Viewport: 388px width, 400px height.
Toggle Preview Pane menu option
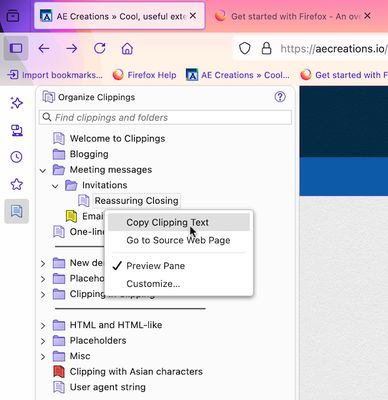[179, 266]
